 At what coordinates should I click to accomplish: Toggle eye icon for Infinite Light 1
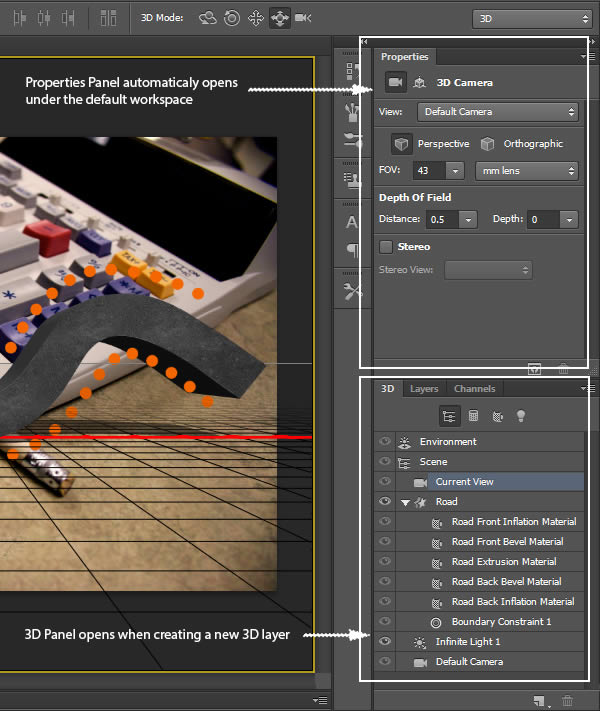[x=385, y=641]
